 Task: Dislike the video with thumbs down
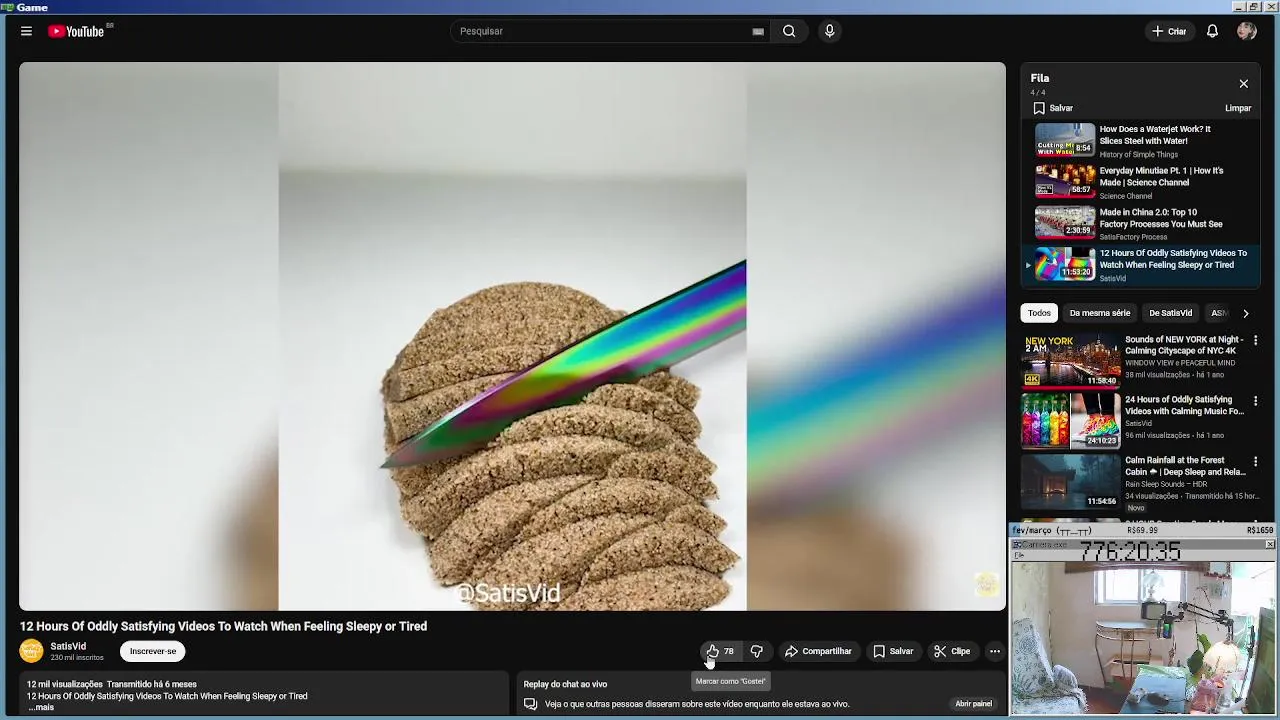click(x=757, y=651)
